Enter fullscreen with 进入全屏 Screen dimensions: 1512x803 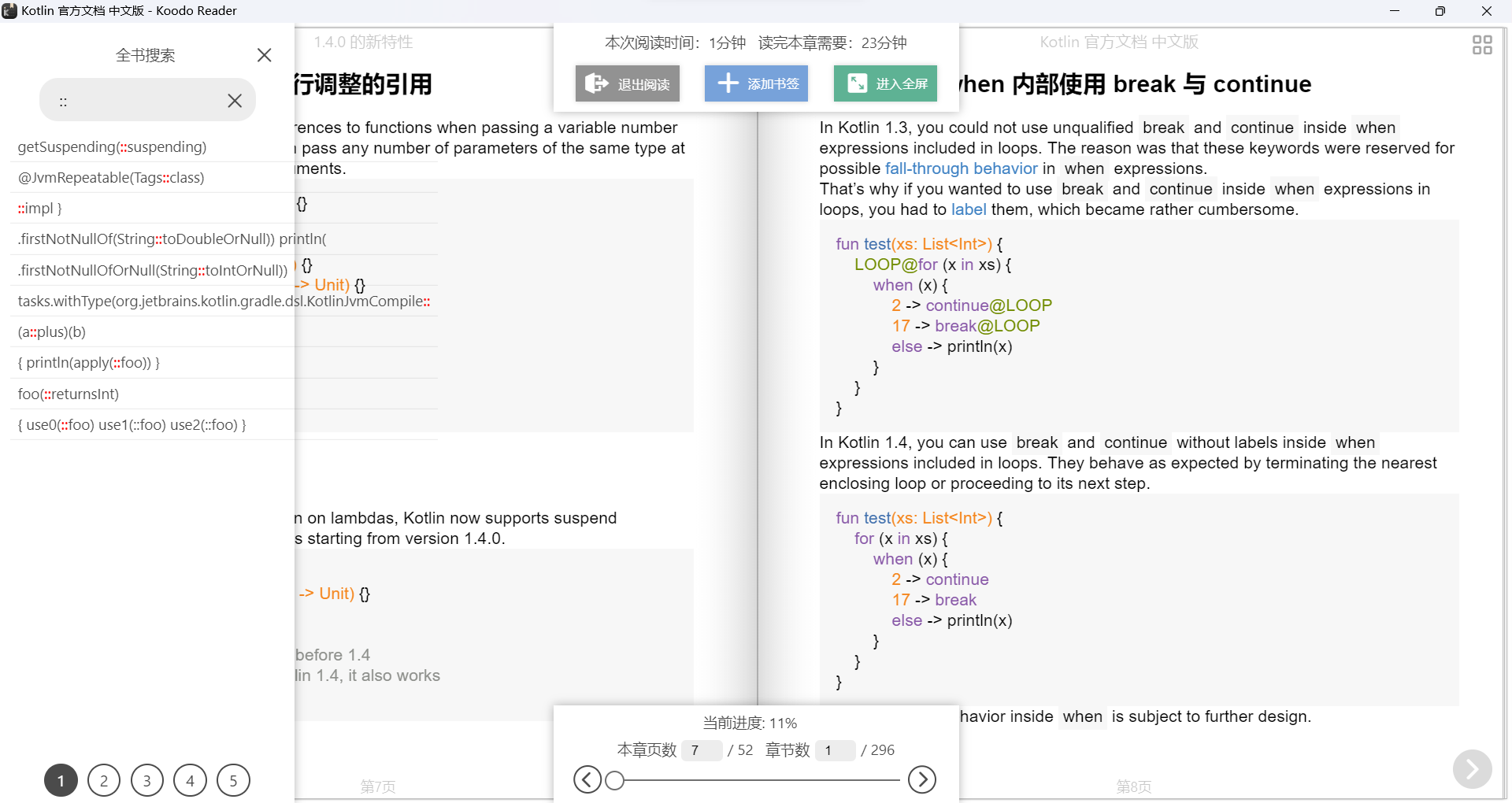pos(885,83)
